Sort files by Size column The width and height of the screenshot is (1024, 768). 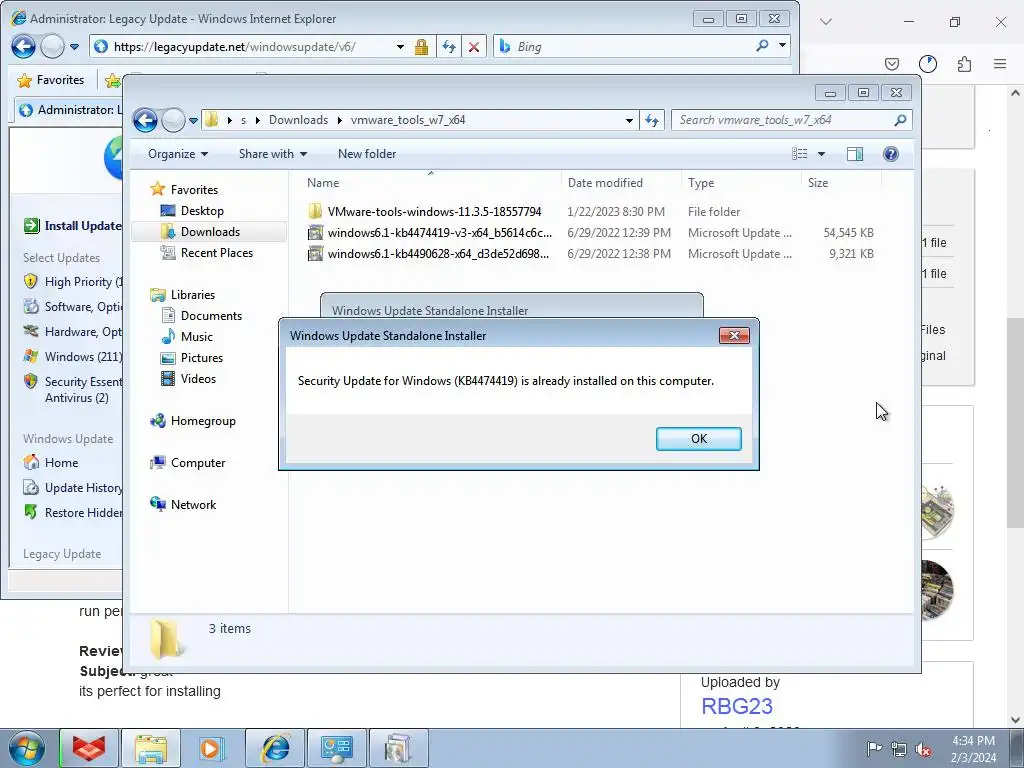point(841,183)
